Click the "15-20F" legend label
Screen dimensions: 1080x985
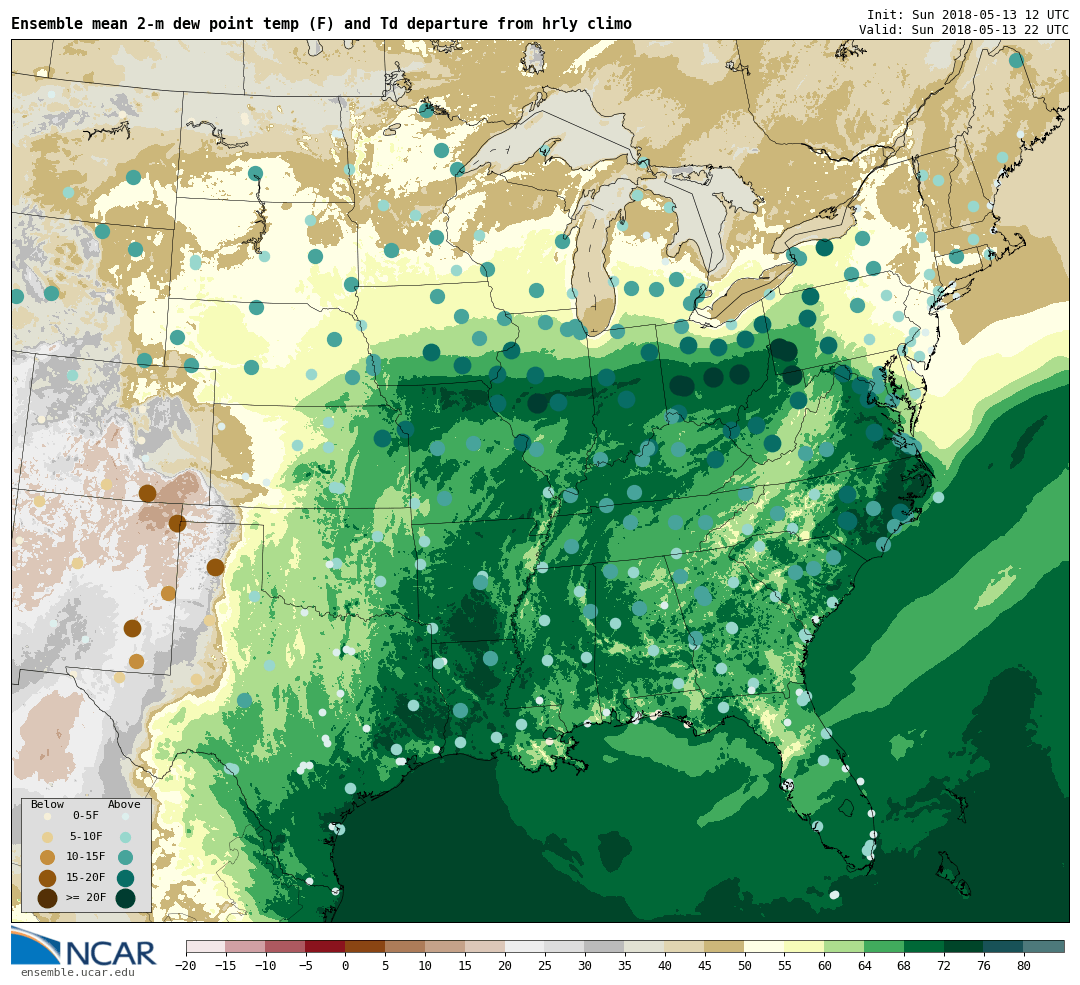coord(86,878)
